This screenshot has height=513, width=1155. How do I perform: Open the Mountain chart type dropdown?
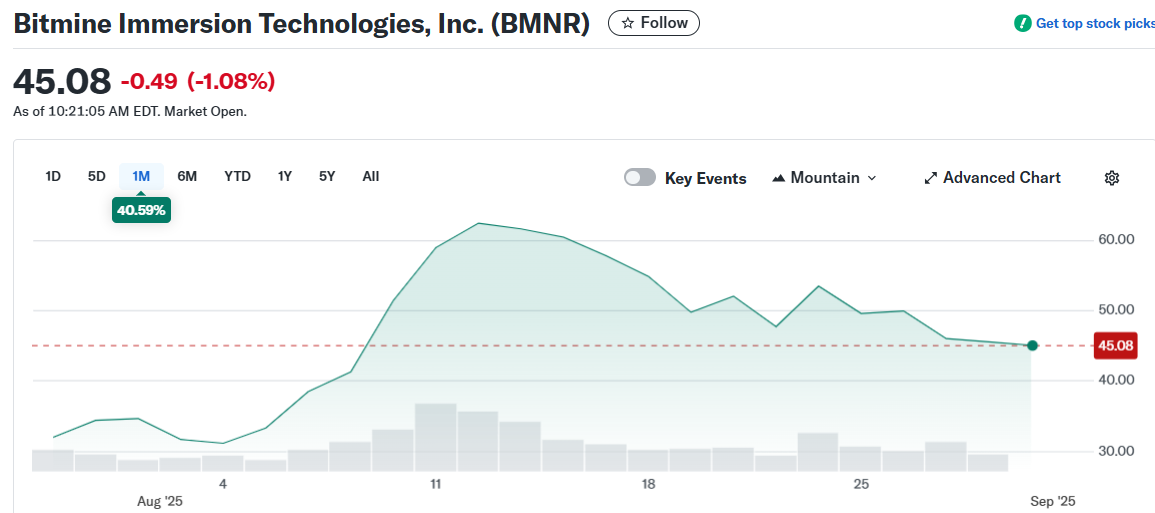[x=824, y=178]
